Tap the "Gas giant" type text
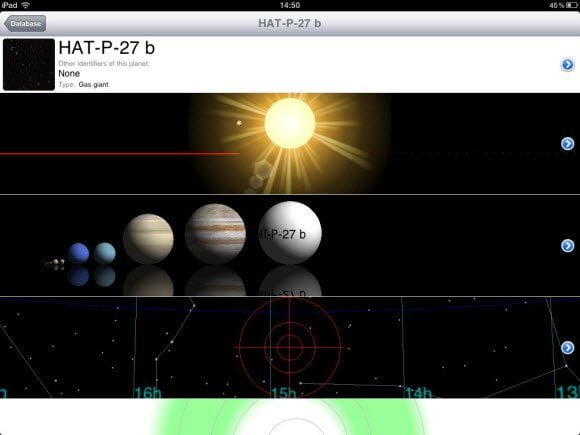This screenshot has height=435, width=580. 94,85
